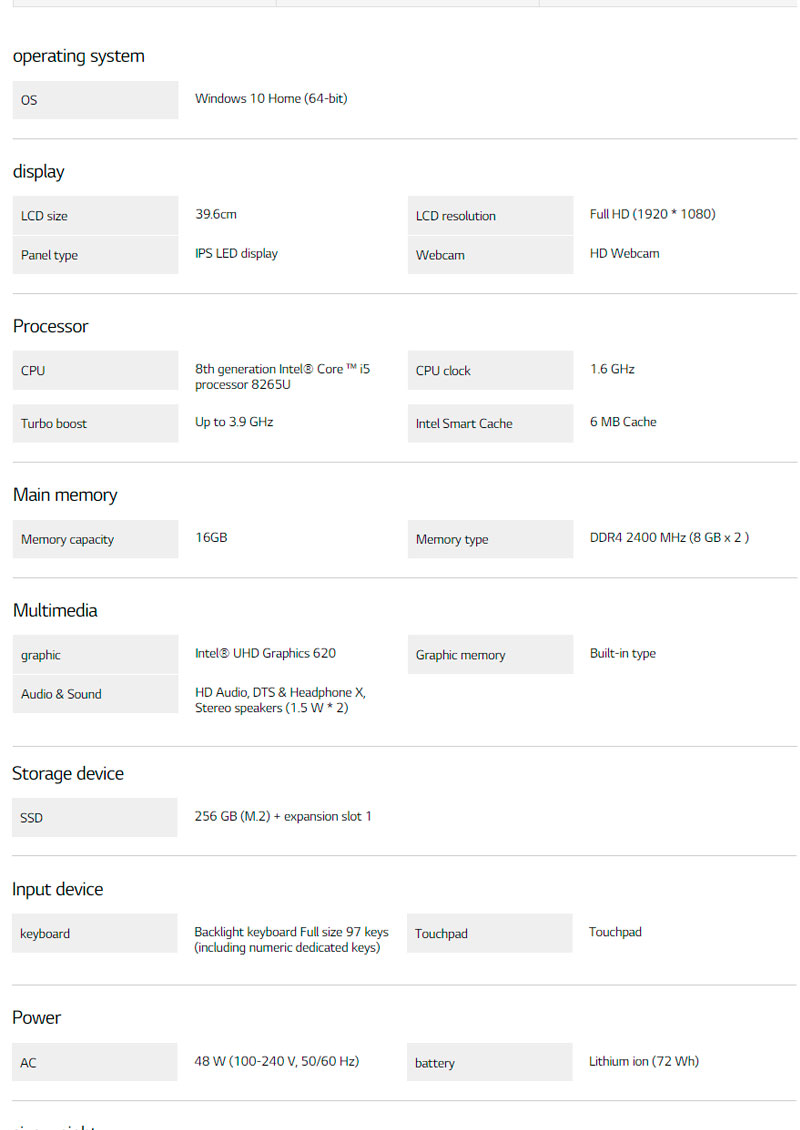Image resolution: width=800 pixels, height=1130 pixels.
Task: Click the gray OS label cell
Action: click(95, 100)
